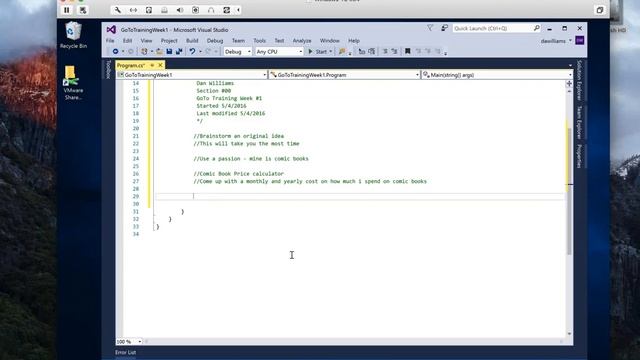Screen dimensions: 640x360
Task: Open the Tools menu
Action: [260, 41]
